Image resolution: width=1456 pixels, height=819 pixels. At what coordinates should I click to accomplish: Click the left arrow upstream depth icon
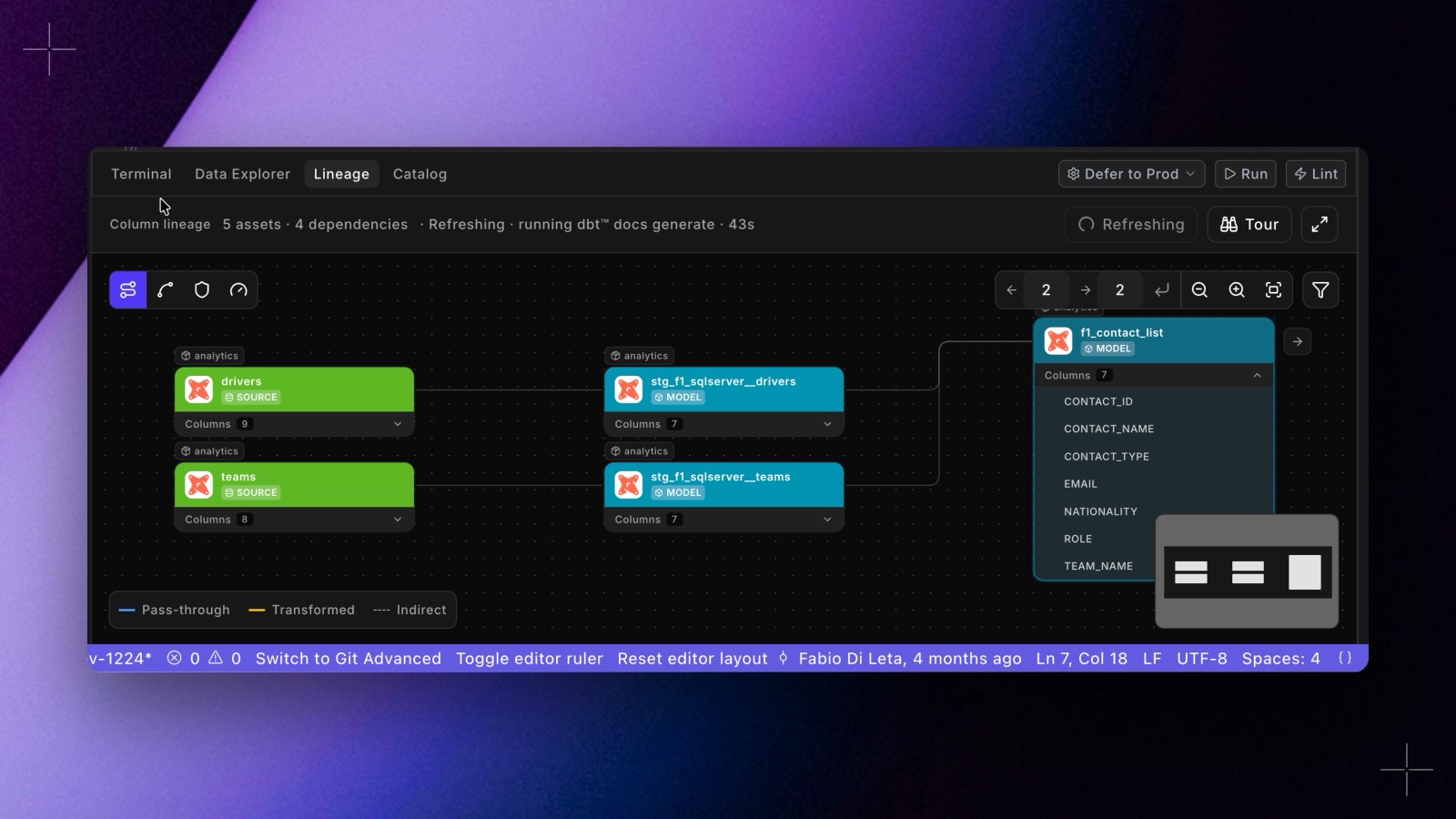(x=1011, y=290)
